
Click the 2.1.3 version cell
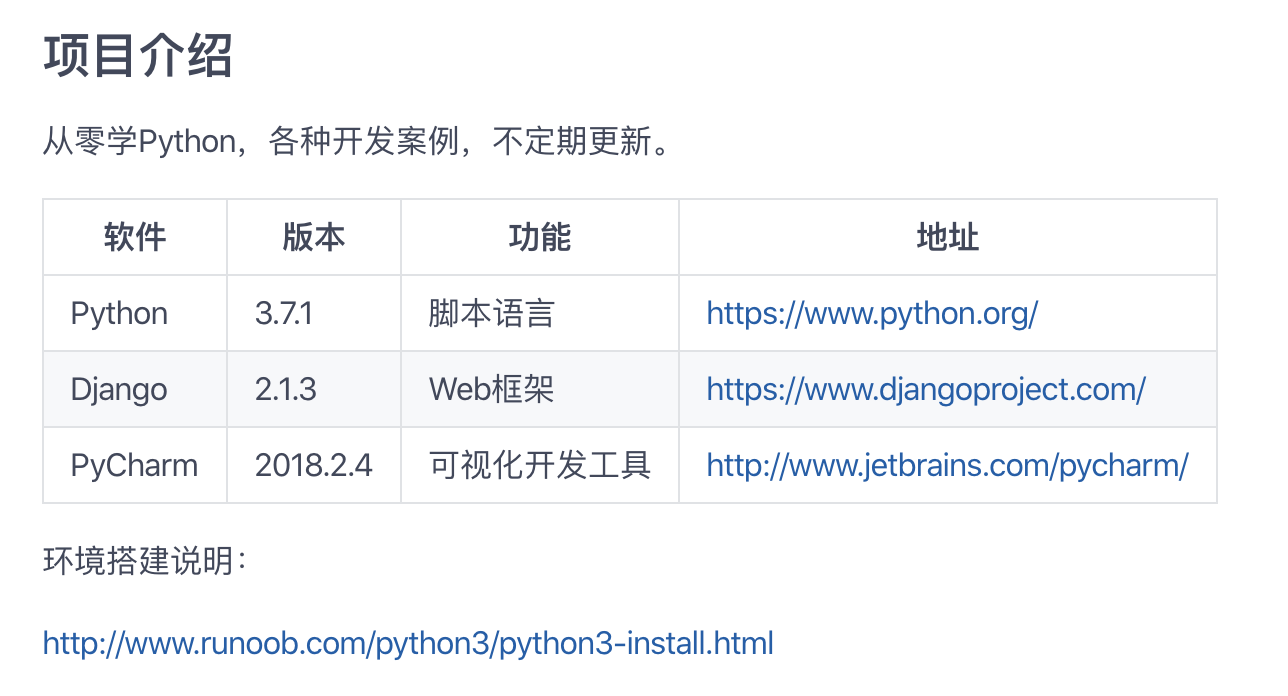pos(314,389)
